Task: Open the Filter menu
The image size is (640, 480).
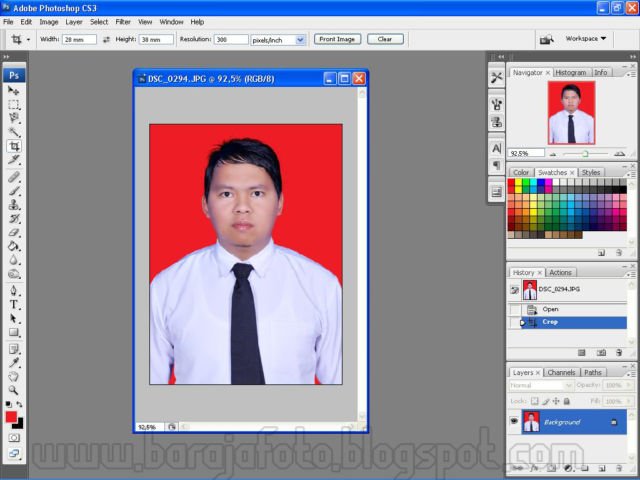Action: pos(123,22)
